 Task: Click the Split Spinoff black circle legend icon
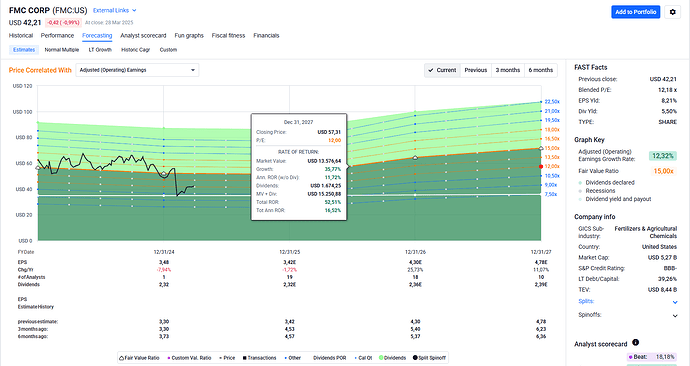415,358
